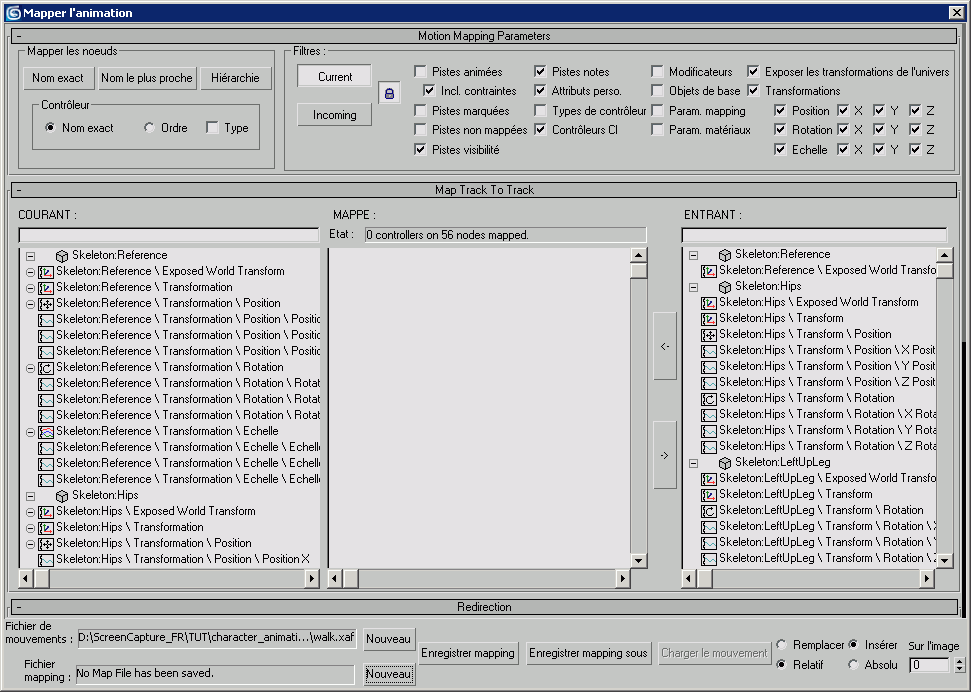Screen dimensions: 971x692
Task: Click the ENTRANT search field
Action: (814, 235)
